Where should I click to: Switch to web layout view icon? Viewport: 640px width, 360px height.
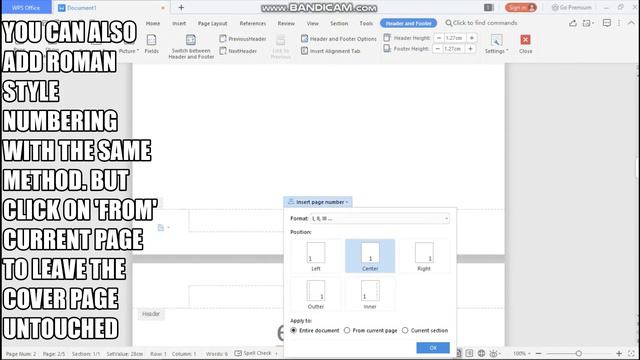pyautogui.click(x=481, y=353)
